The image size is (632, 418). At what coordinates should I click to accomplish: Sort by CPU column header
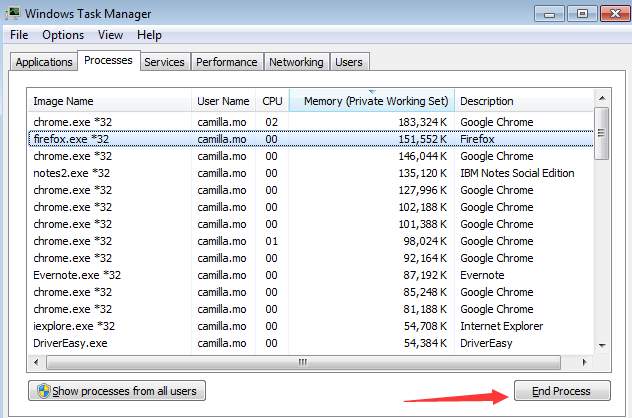[x=272, y=101]
